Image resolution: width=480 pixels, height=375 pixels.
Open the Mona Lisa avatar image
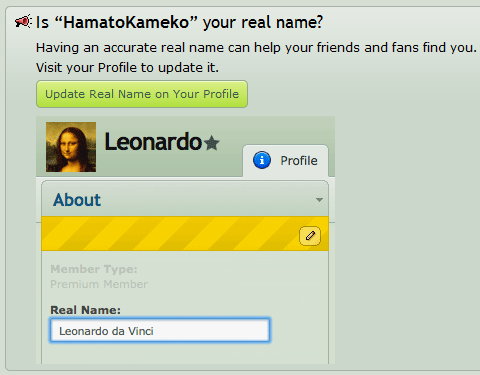coord(71,147)
